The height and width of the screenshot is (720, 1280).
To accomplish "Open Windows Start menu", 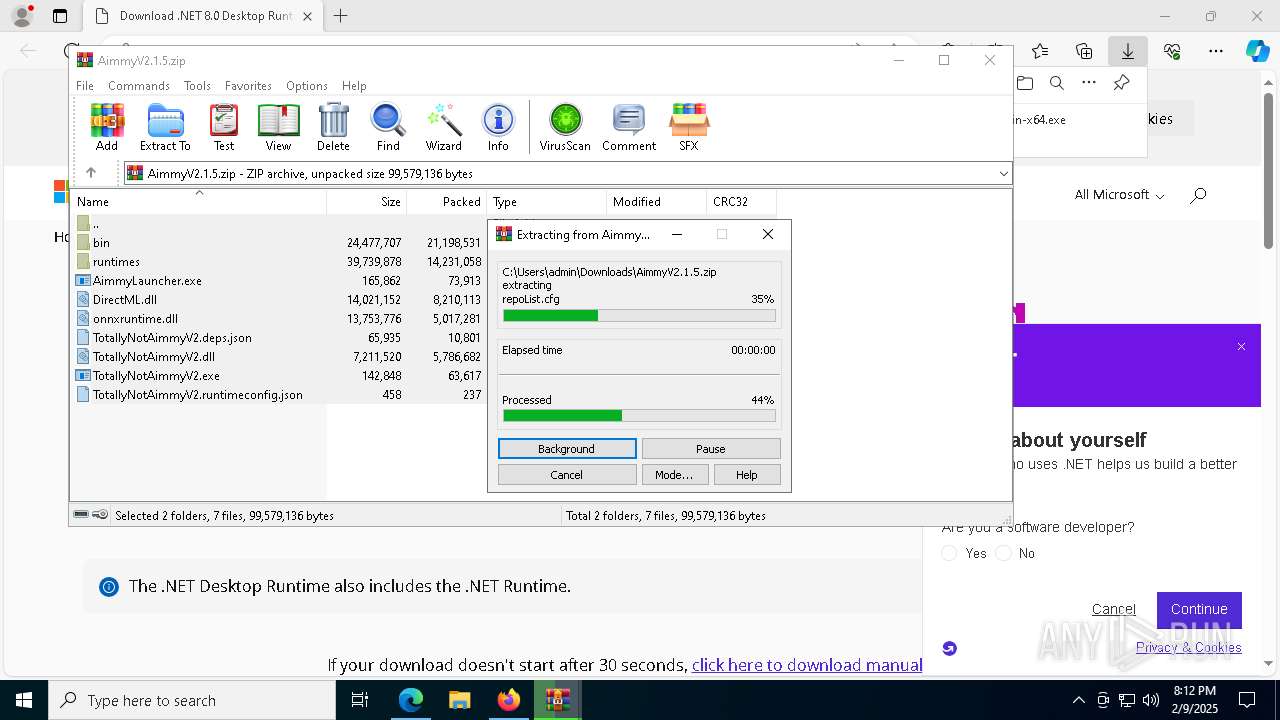I will tap(24, 700).
